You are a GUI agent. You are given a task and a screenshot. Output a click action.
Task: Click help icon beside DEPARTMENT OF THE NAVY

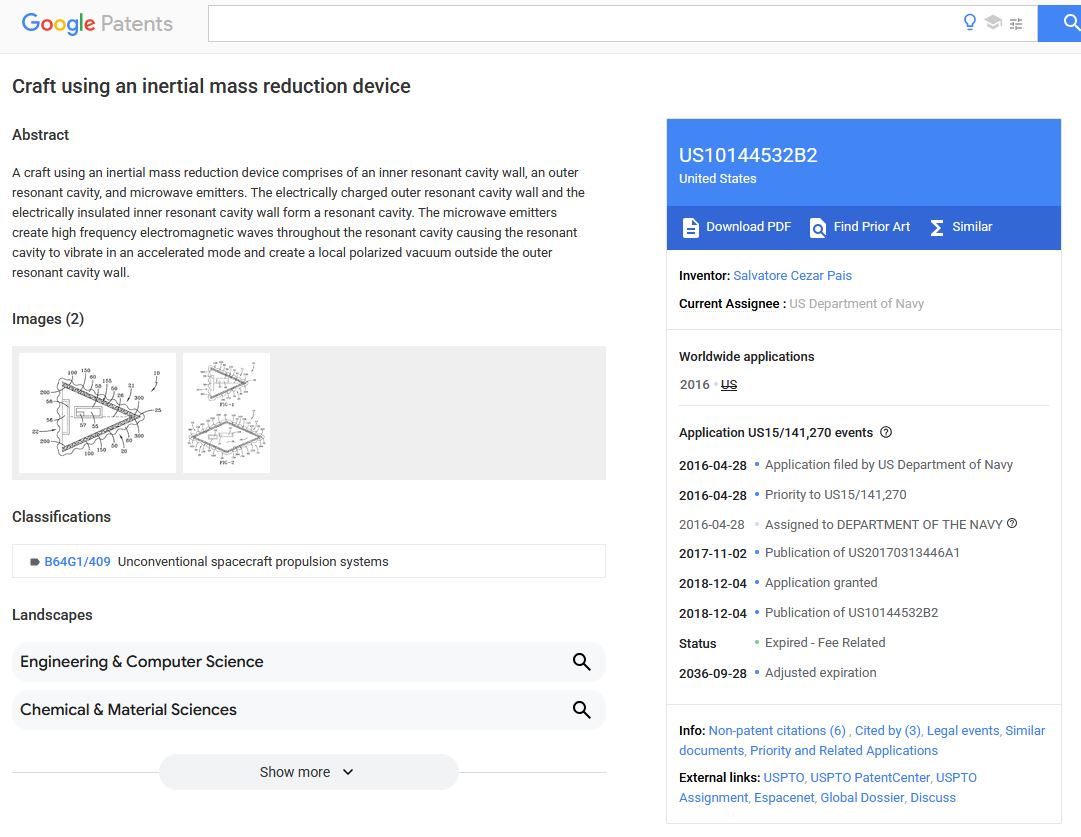(1011, 523)
